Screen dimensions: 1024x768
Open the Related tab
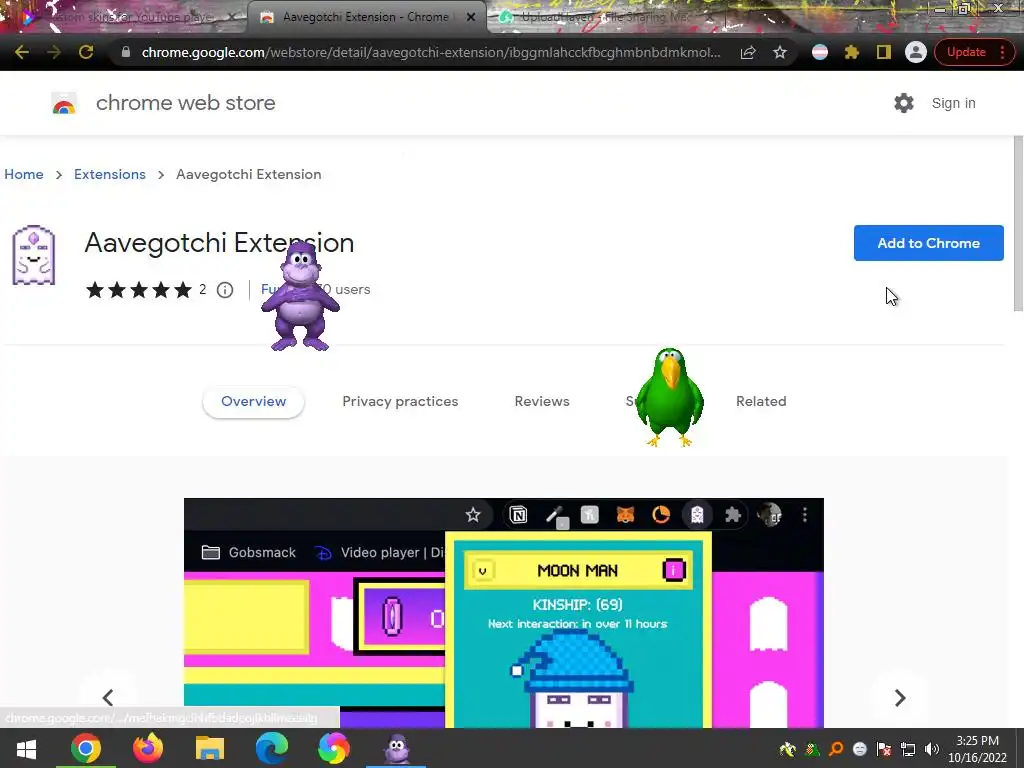pos(761,402)
